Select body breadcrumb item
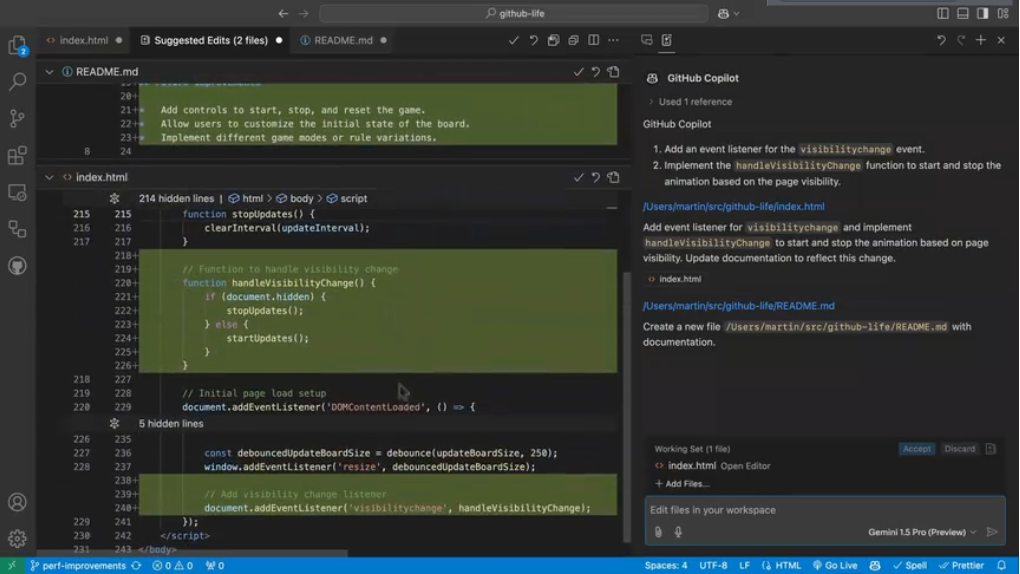Screen dimensions: 1020x574 click(x=295, y=198)
